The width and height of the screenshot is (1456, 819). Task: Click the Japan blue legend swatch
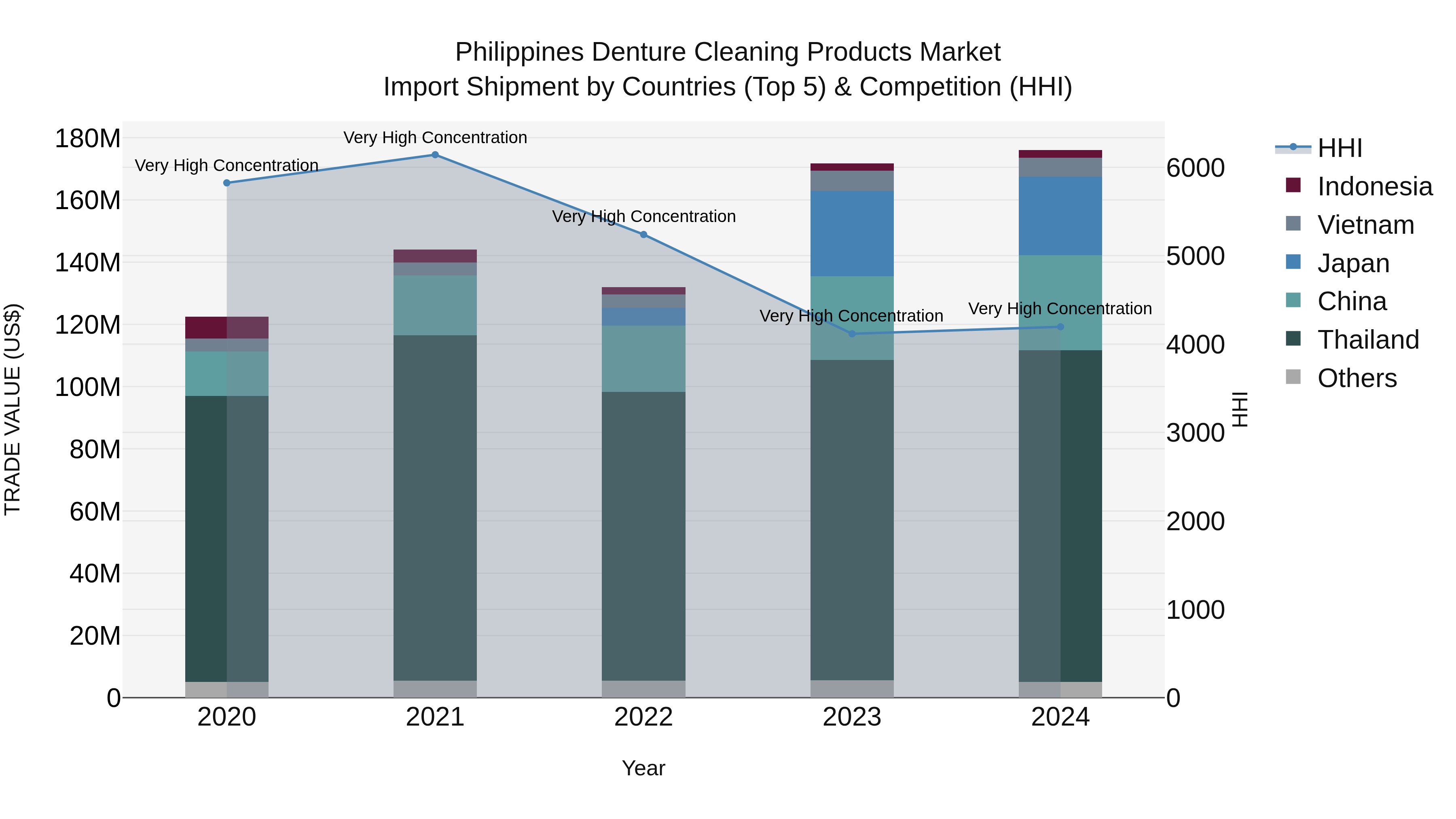tap(1293, 262)
